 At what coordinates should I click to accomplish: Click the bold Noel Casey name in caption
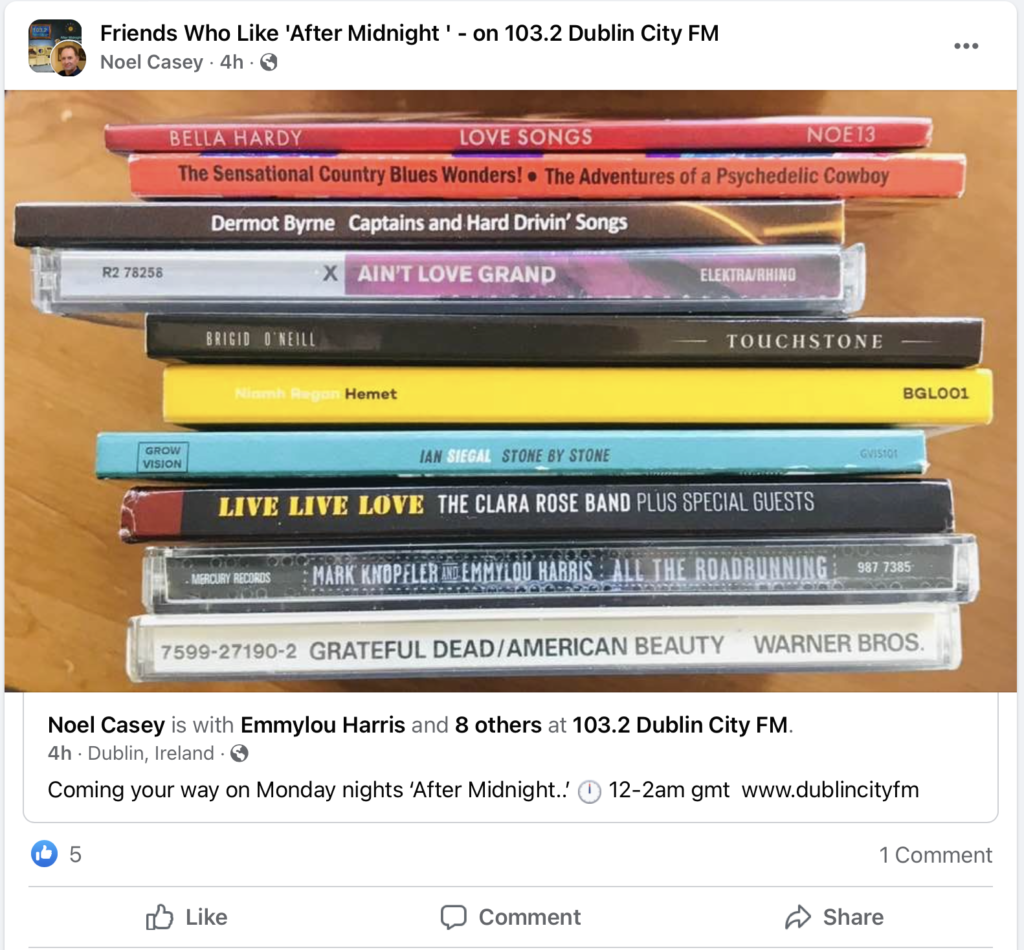pos(106,725)
